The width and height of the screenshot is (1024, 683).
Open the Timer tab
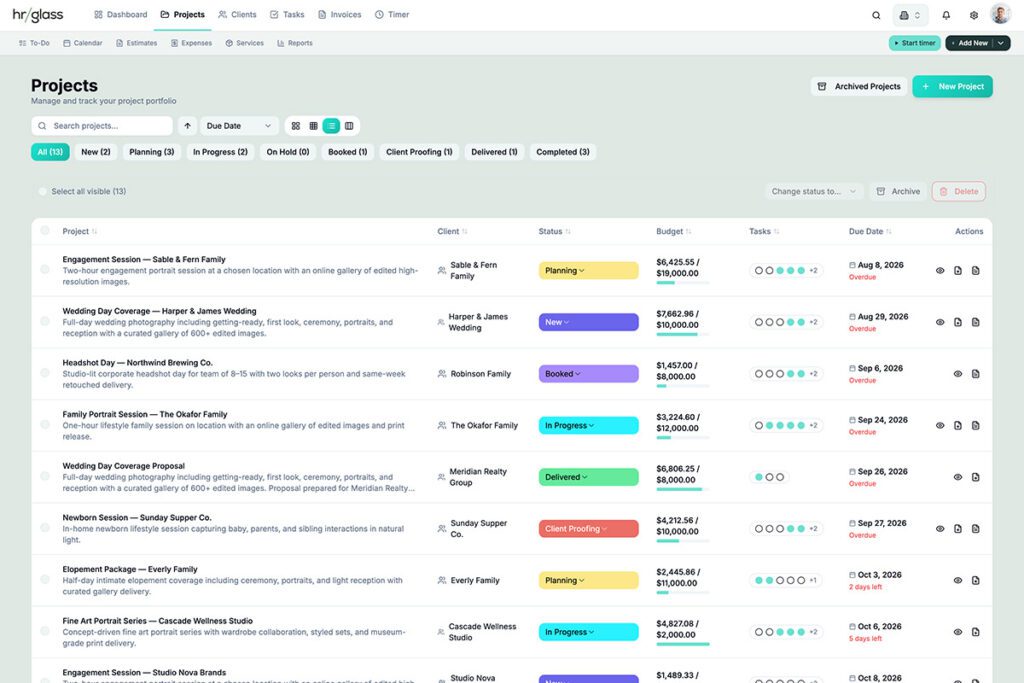392,14
